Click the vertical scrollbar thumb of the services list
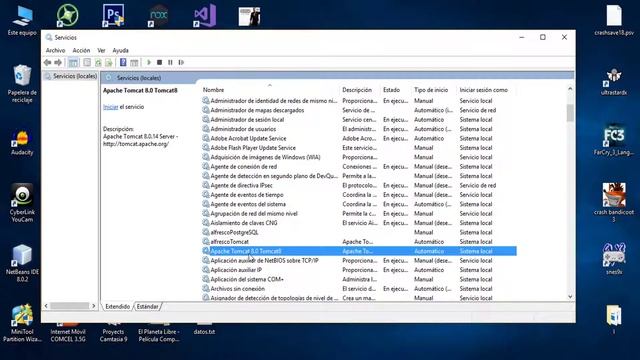The image size is (640, 360). (x=570, y=113)
